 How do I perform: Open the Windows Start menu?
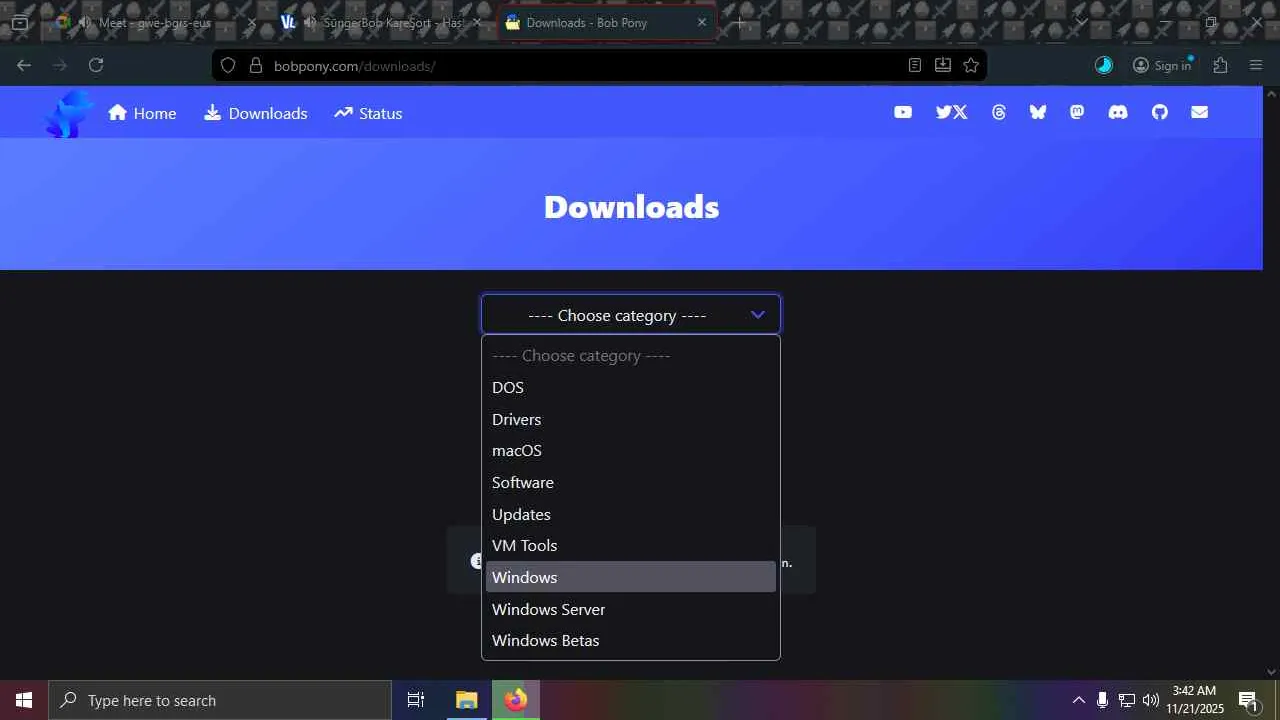point(24,700)
